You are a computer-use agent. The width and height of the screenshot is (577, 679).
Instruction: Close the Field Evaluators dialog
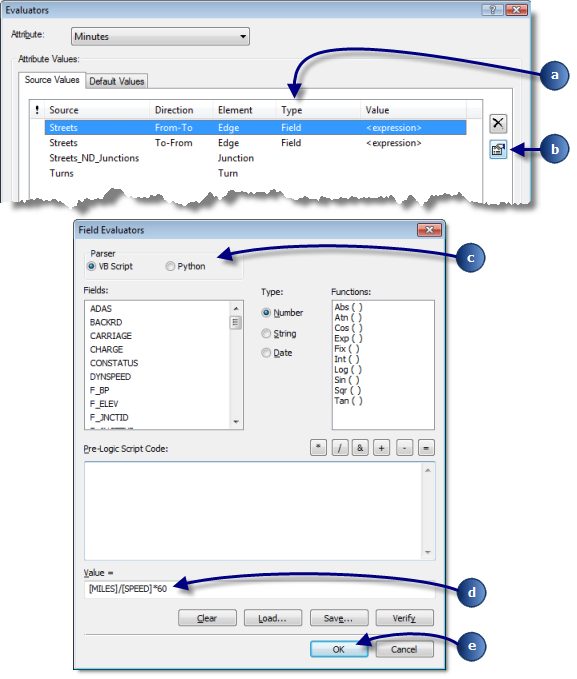click(x=429, y=230)
